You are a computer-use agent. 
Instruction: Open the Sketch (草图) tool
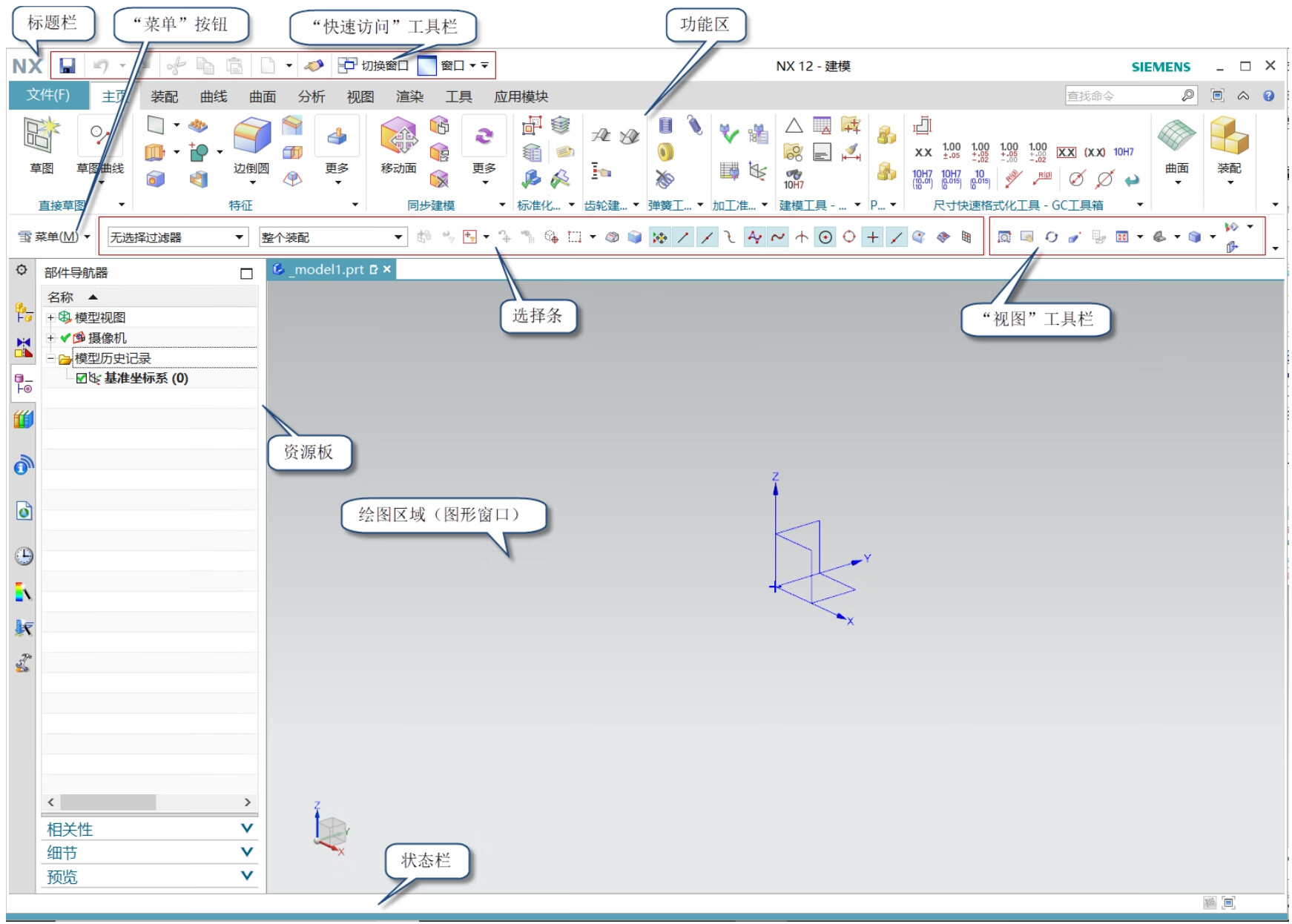41,145
